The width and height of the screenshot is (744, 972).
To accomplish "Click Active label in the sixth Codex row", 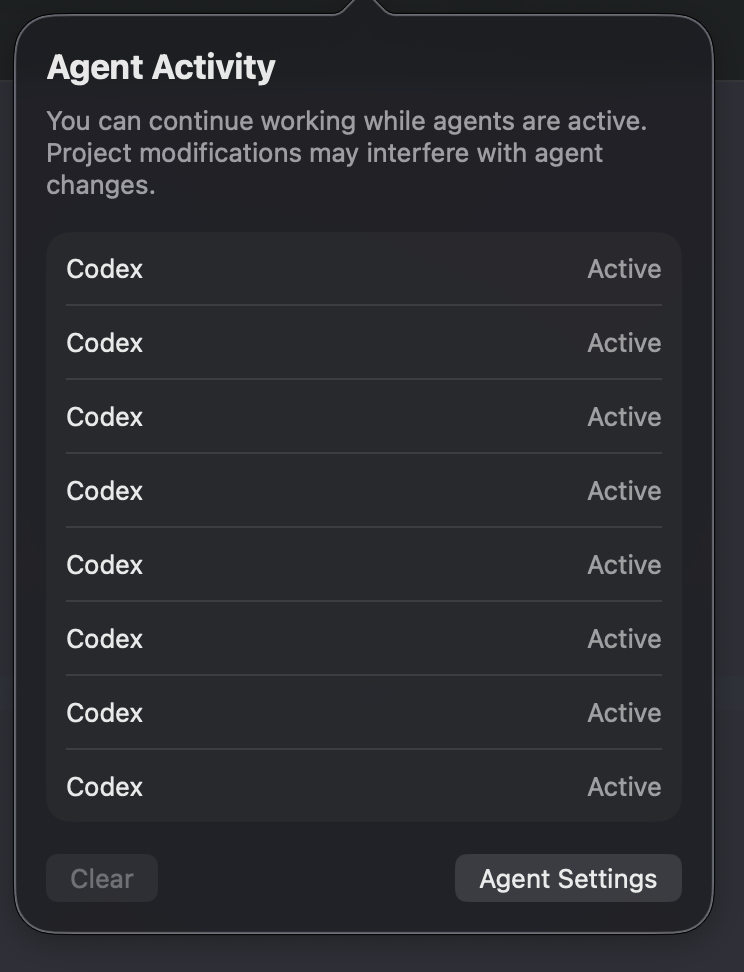I will point(624,639).
